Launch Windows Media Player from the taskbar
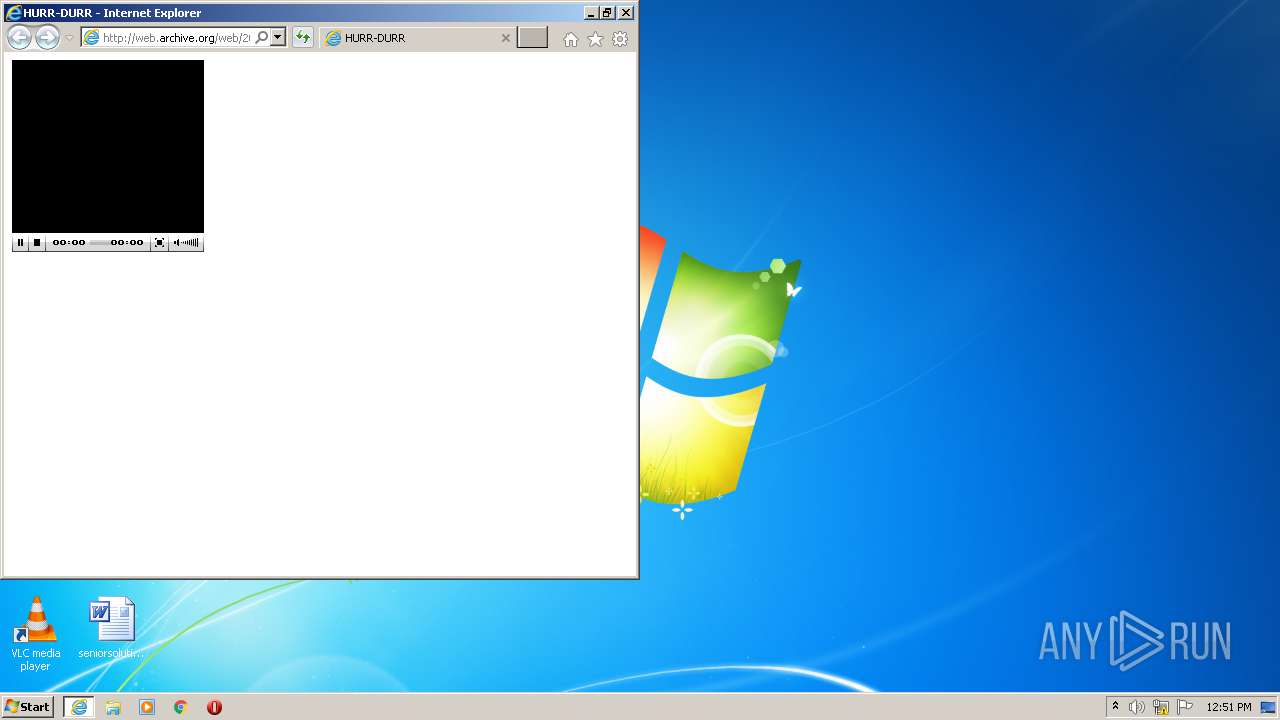1280x720 pixels. 147,707
